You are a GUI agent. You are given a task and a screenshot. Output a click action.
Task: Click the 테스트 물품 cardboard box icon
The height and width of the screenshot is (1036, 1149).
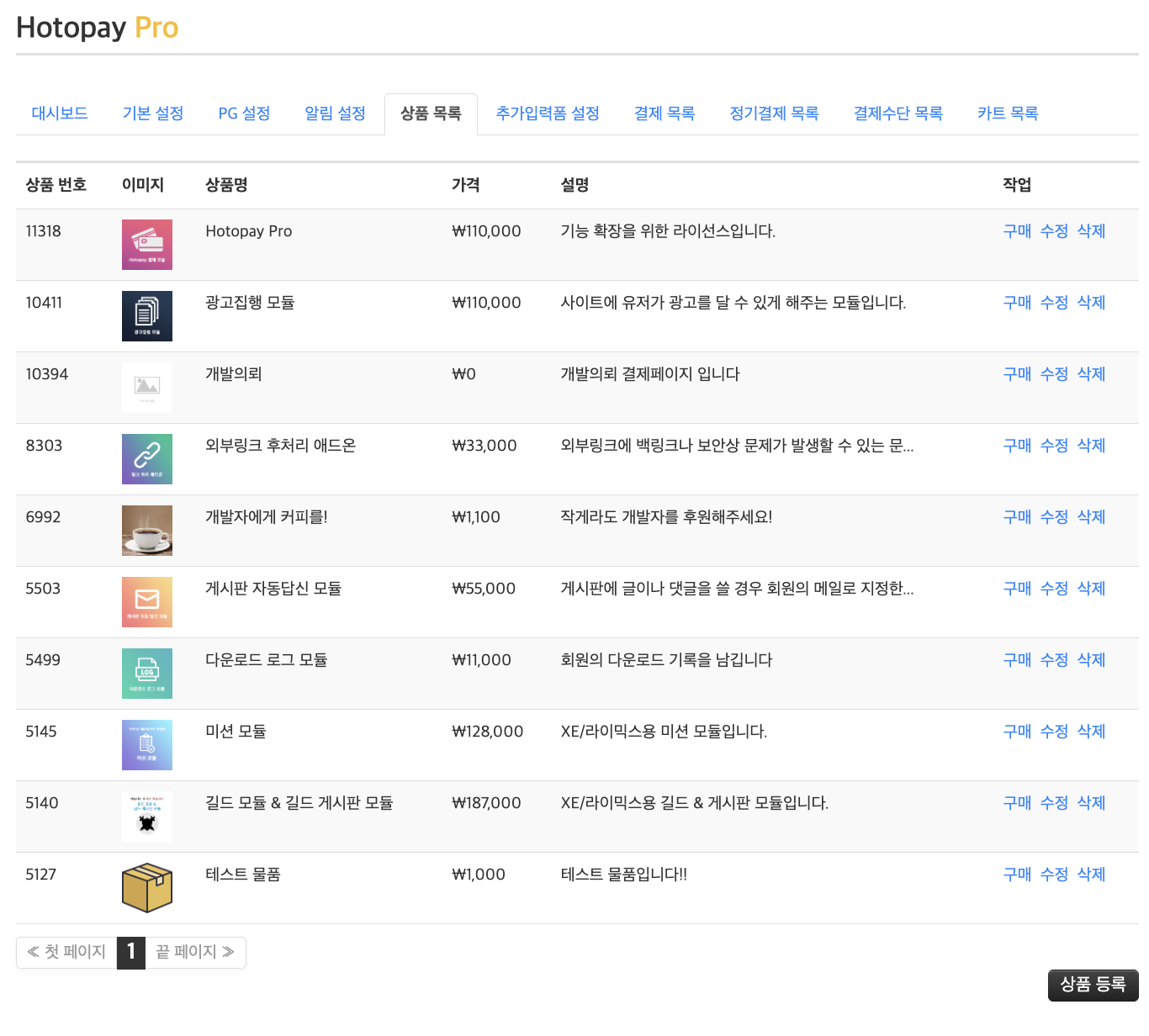(147, 888)
